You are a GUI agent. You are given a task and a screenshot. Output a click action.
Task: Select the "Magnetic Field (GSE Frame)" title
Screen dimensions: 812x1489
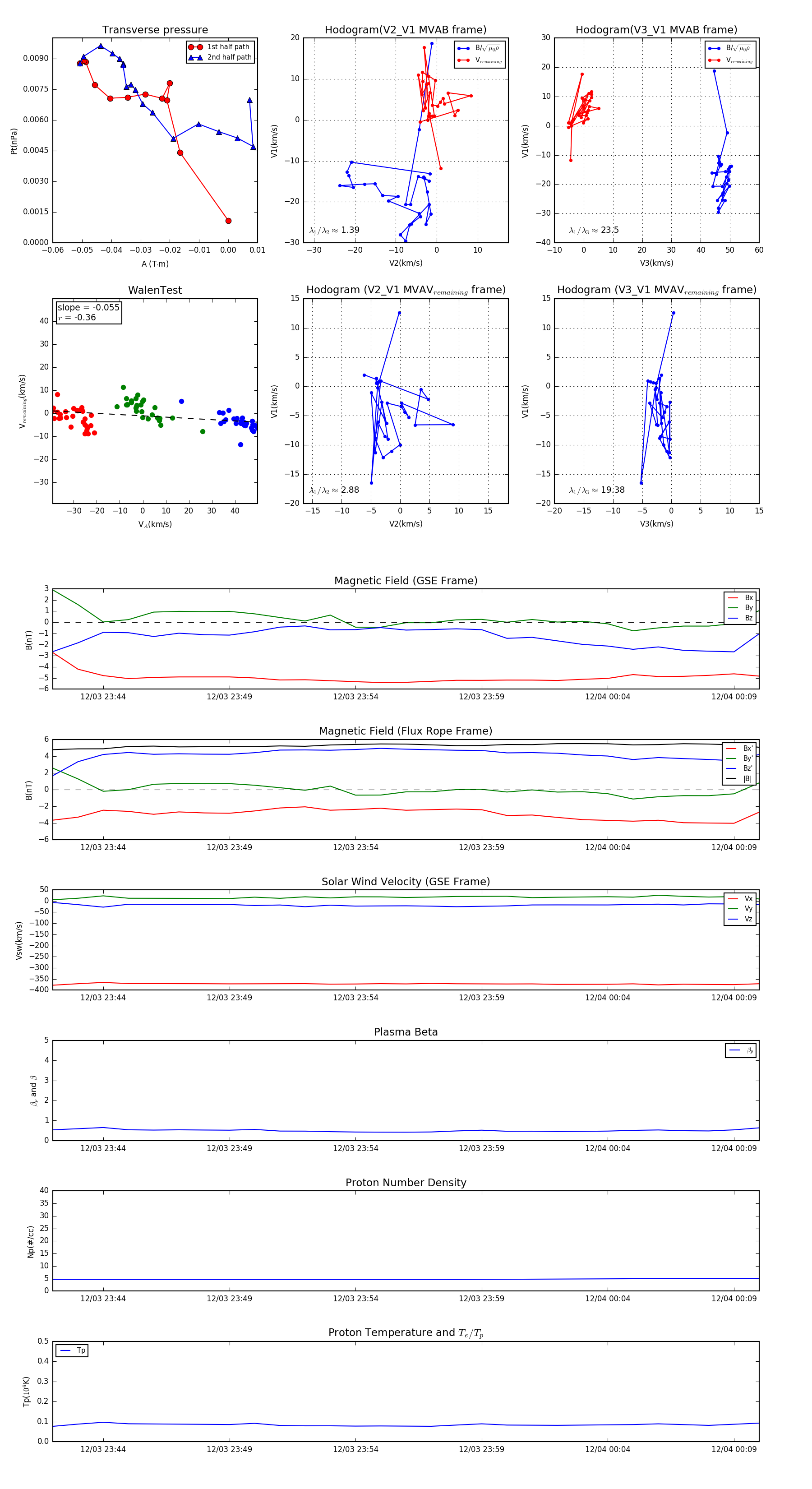[x=406, y=581]
